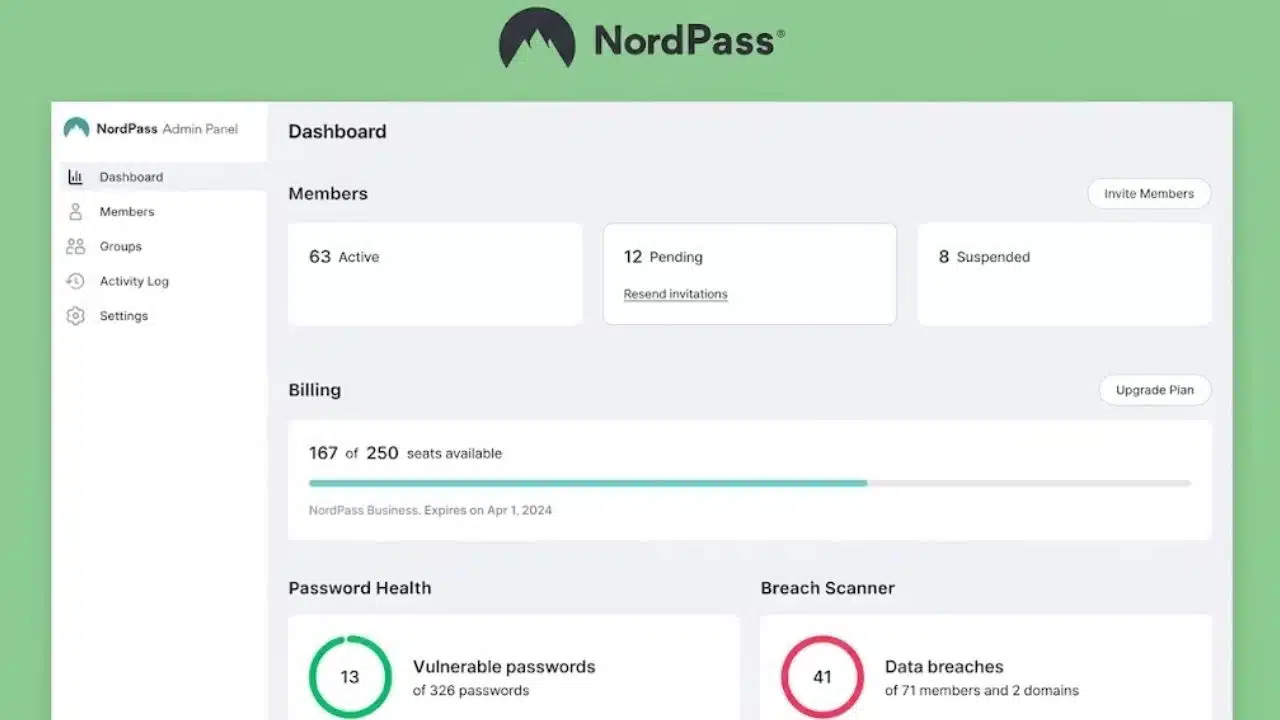Image resolution: width=1280 pixels, height=720 pixels.
Task: Click the Members person icon in sidebar
Action: (75, 212)
